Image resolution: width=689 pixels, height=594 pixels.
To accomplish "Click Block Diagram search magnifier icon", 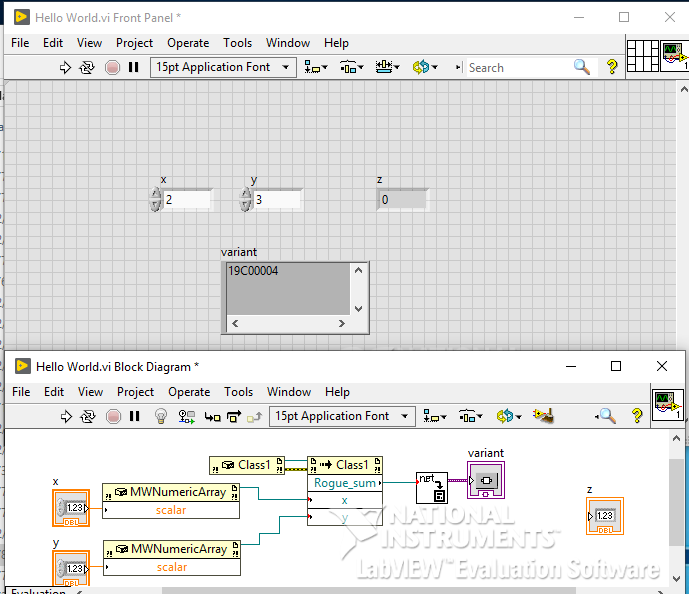I will click(606, 416).
